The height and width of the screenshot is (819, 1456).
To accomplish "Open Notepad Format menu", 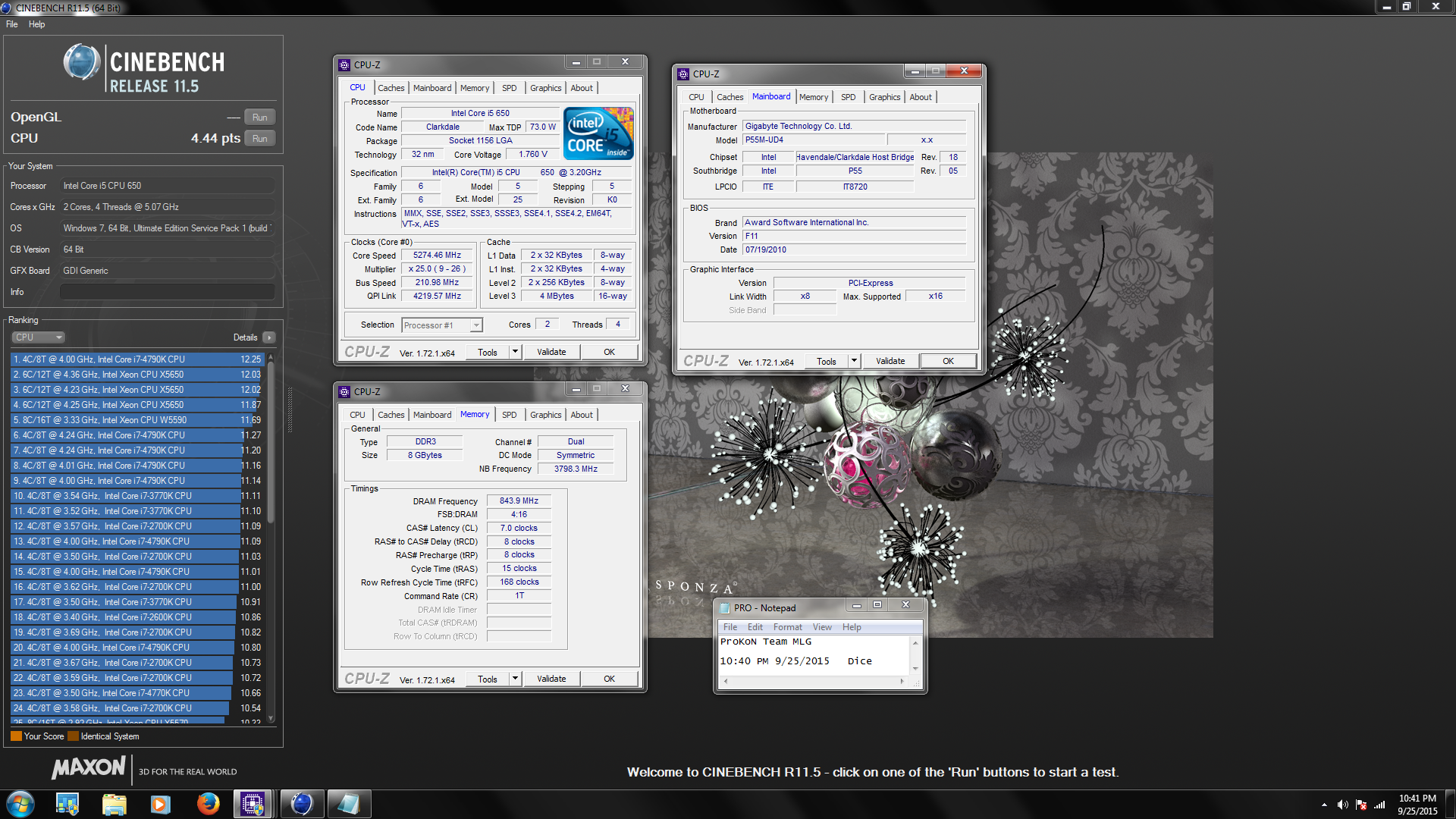I will click(x=787, y=627).
